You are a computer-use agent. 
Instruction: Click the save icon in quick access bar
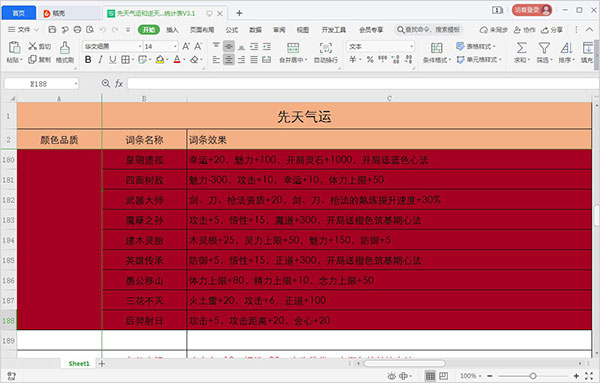(52, 29)
